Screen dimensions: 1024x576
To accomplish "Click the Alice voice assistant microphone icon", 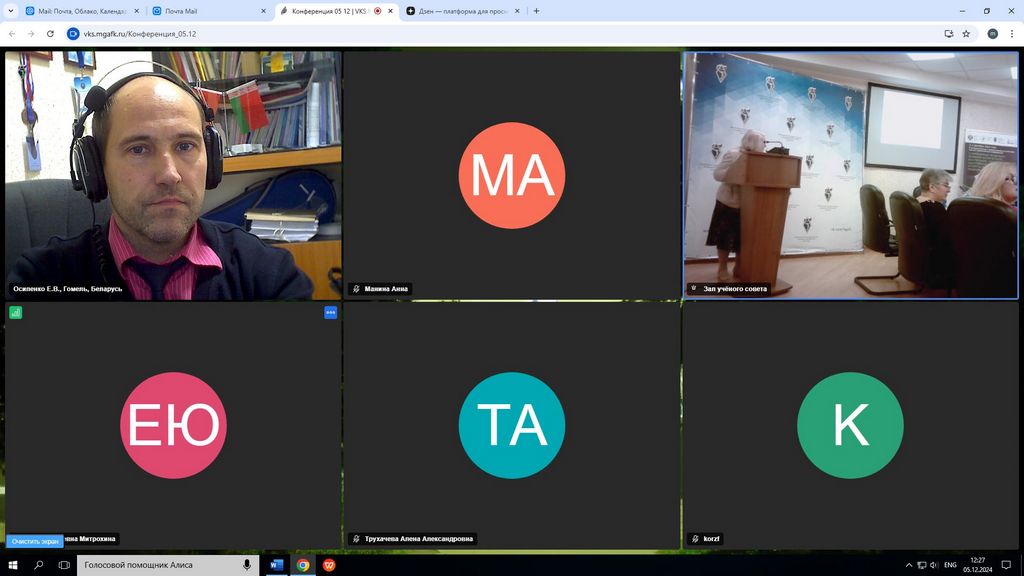I will pyautogui.click(x=247, y=565).
